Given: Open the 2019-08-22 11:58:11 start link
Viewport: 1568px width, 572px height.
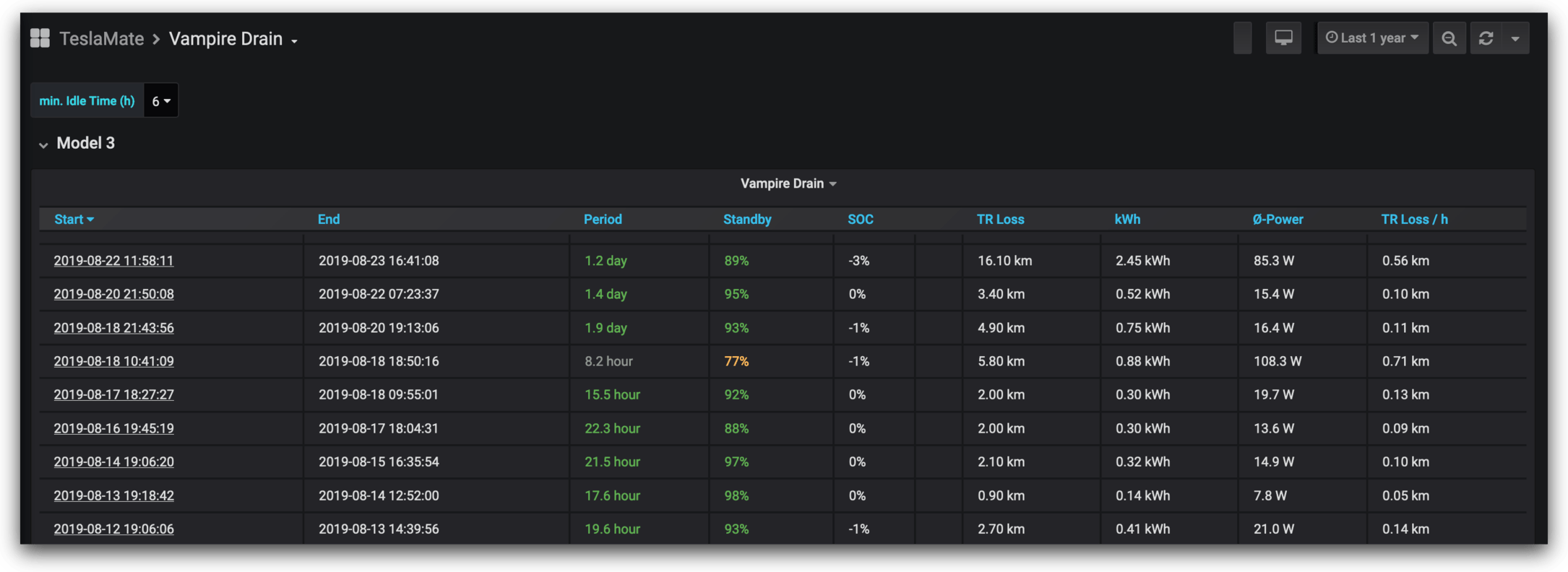Looking at the screenshot, I should coord(113,261).
